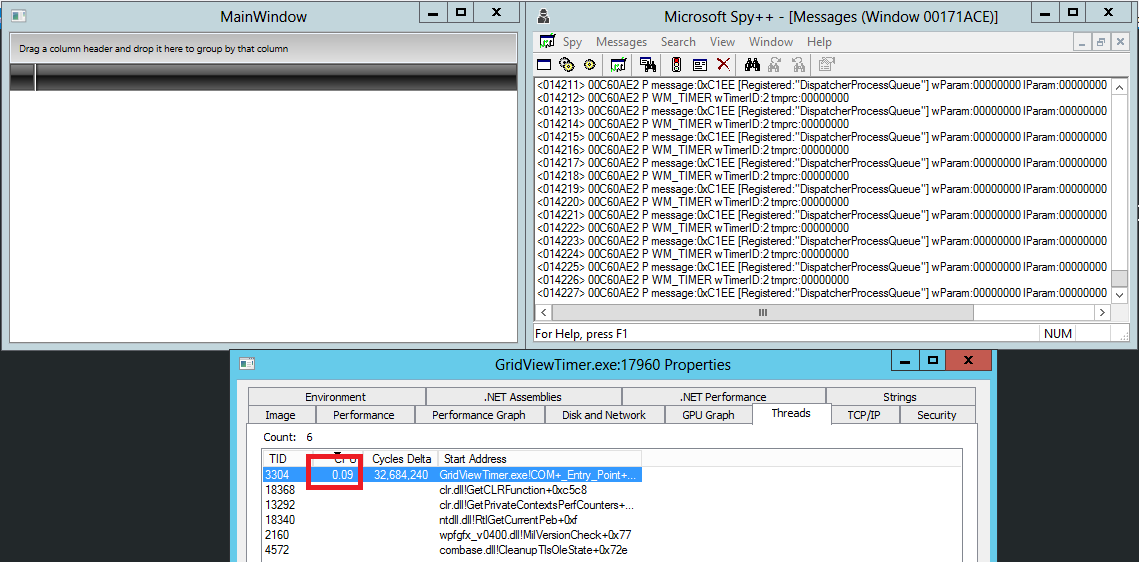Image resolution: width=1139 pixels, height=562 pixels.
Task: Open the Messages menu
Action: click(x=621, y=42)
